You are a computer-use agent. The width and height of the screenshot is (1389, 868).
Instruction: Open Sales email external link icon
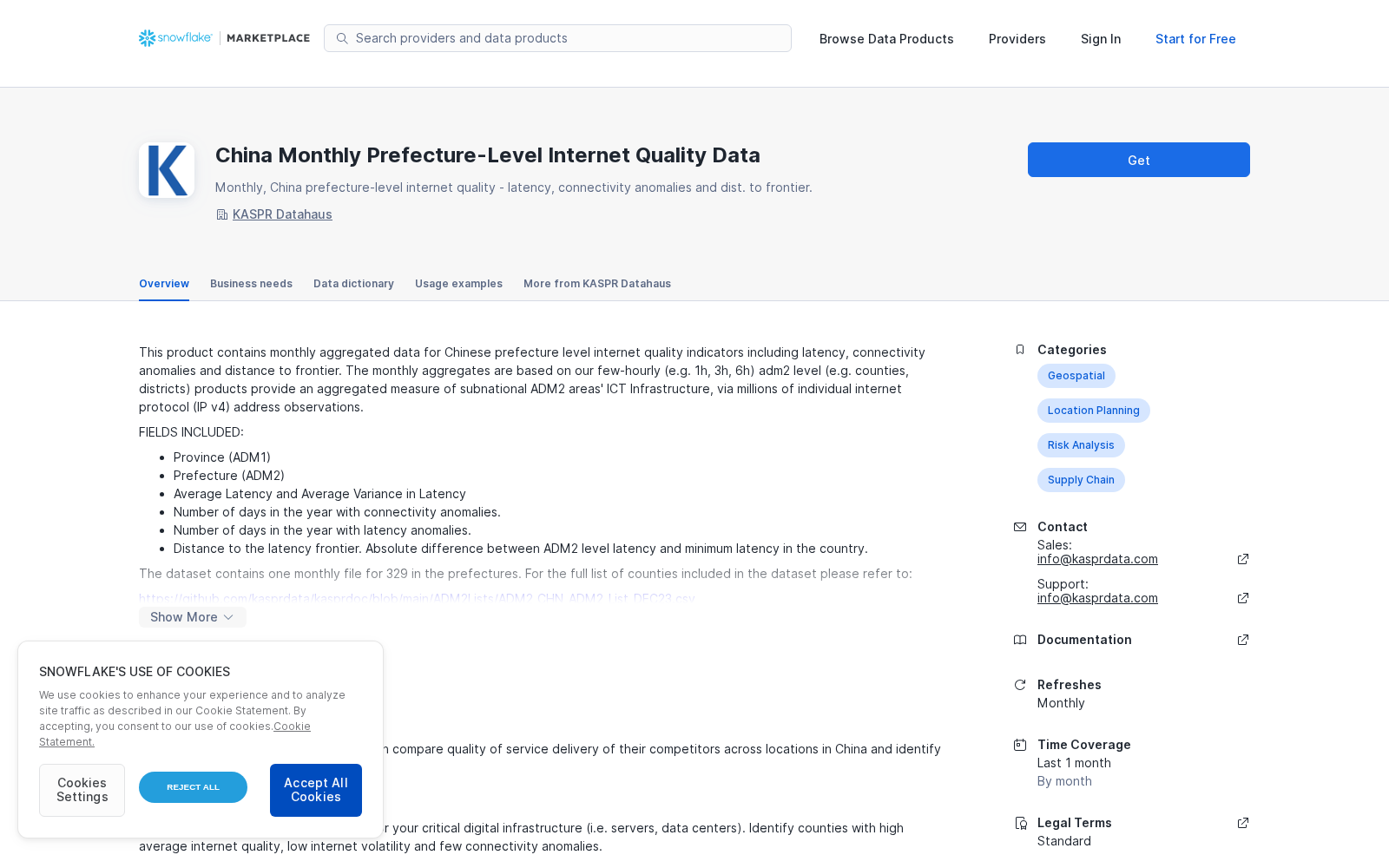pos(1243,559)
